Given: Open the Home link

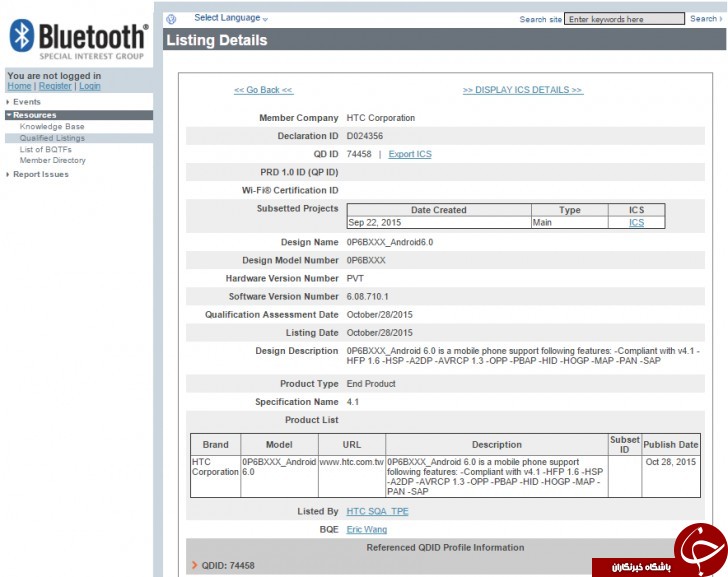Looking at the screenshot, I should tap(19, 86).
